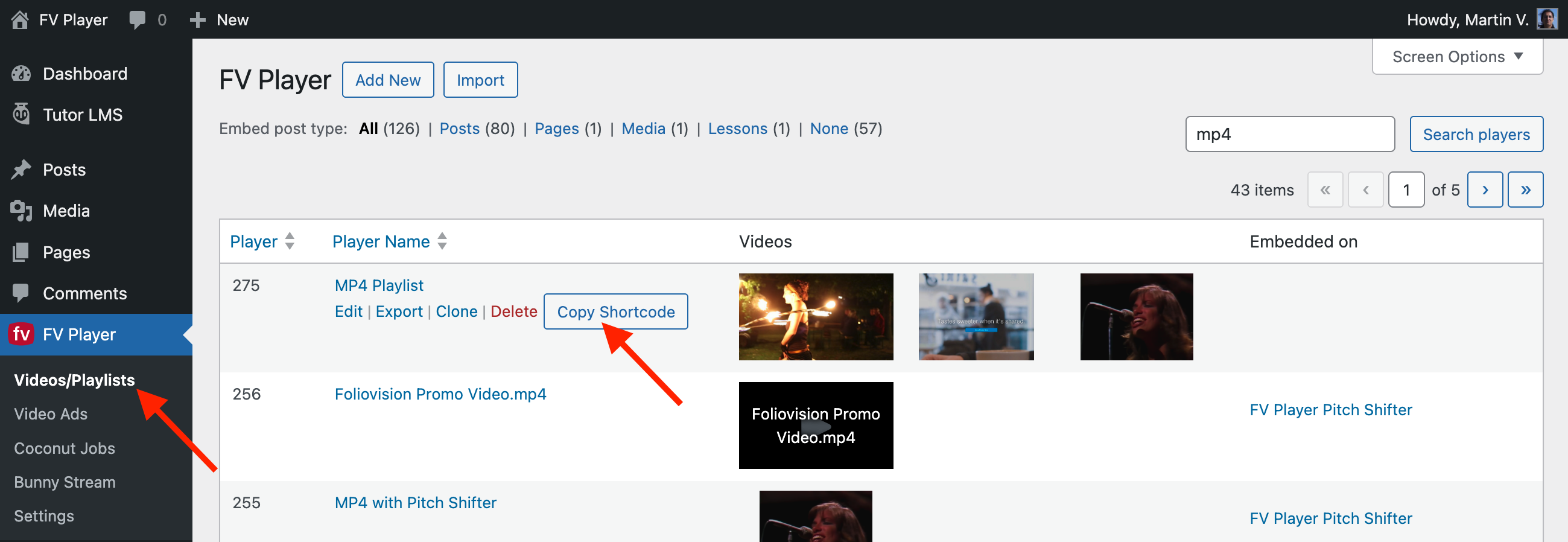
Task: Click the search players input field
Action: tap(1290, 134)
